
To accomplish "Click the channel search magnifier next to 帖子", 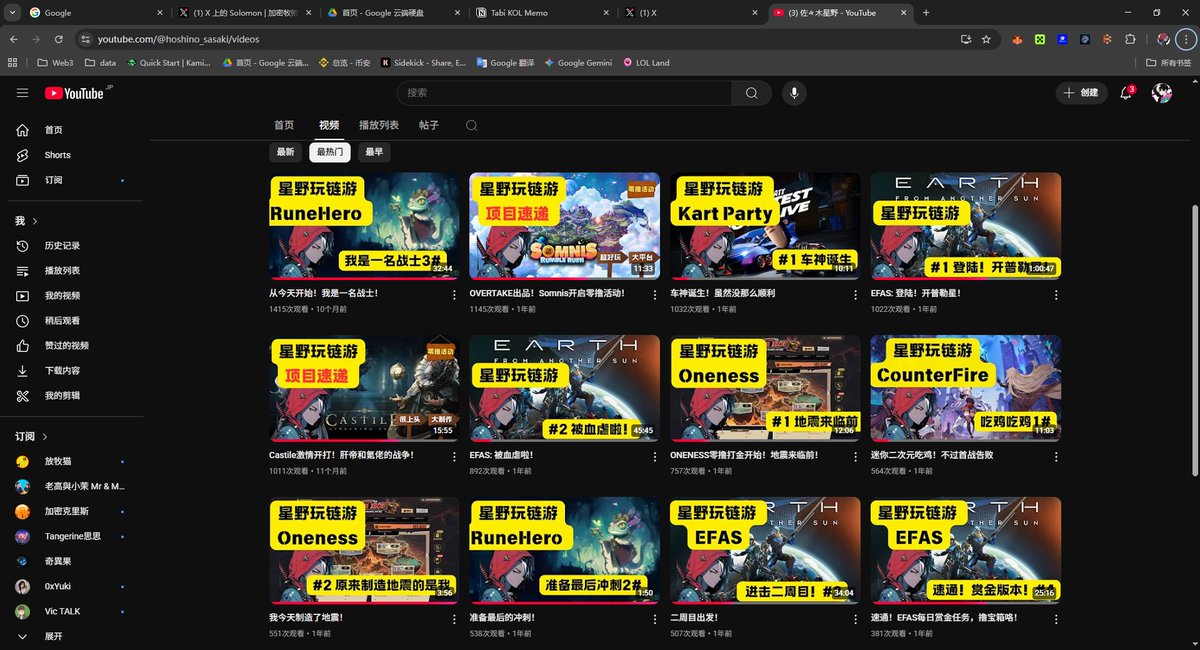I will click(x=472, y=126).
